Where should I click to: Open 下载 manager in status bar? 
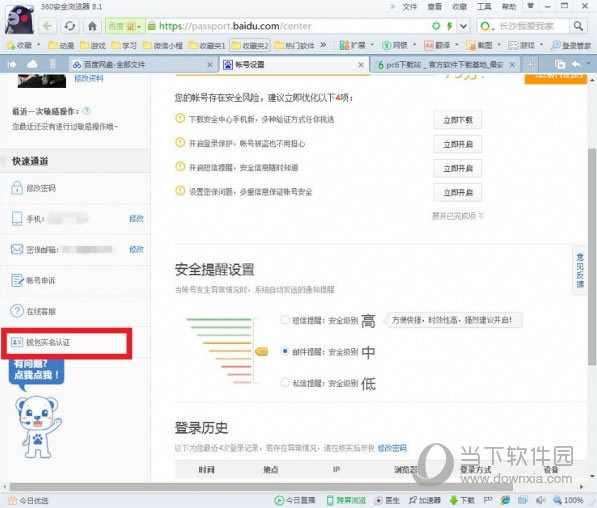pos(462,500)
